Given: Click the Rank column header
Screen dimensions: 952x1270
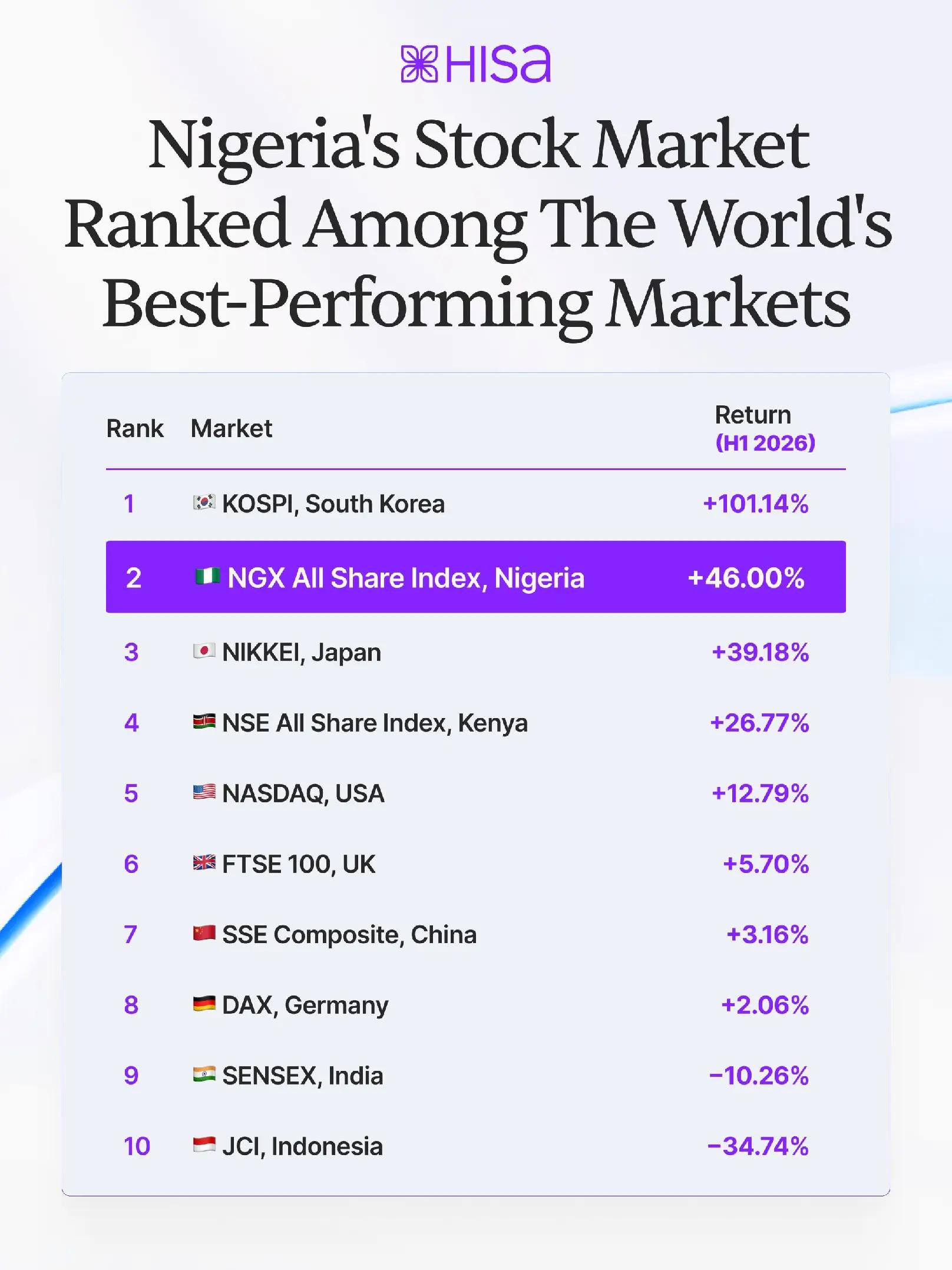Looking at the screenshot, I should (x=135, y=428).
